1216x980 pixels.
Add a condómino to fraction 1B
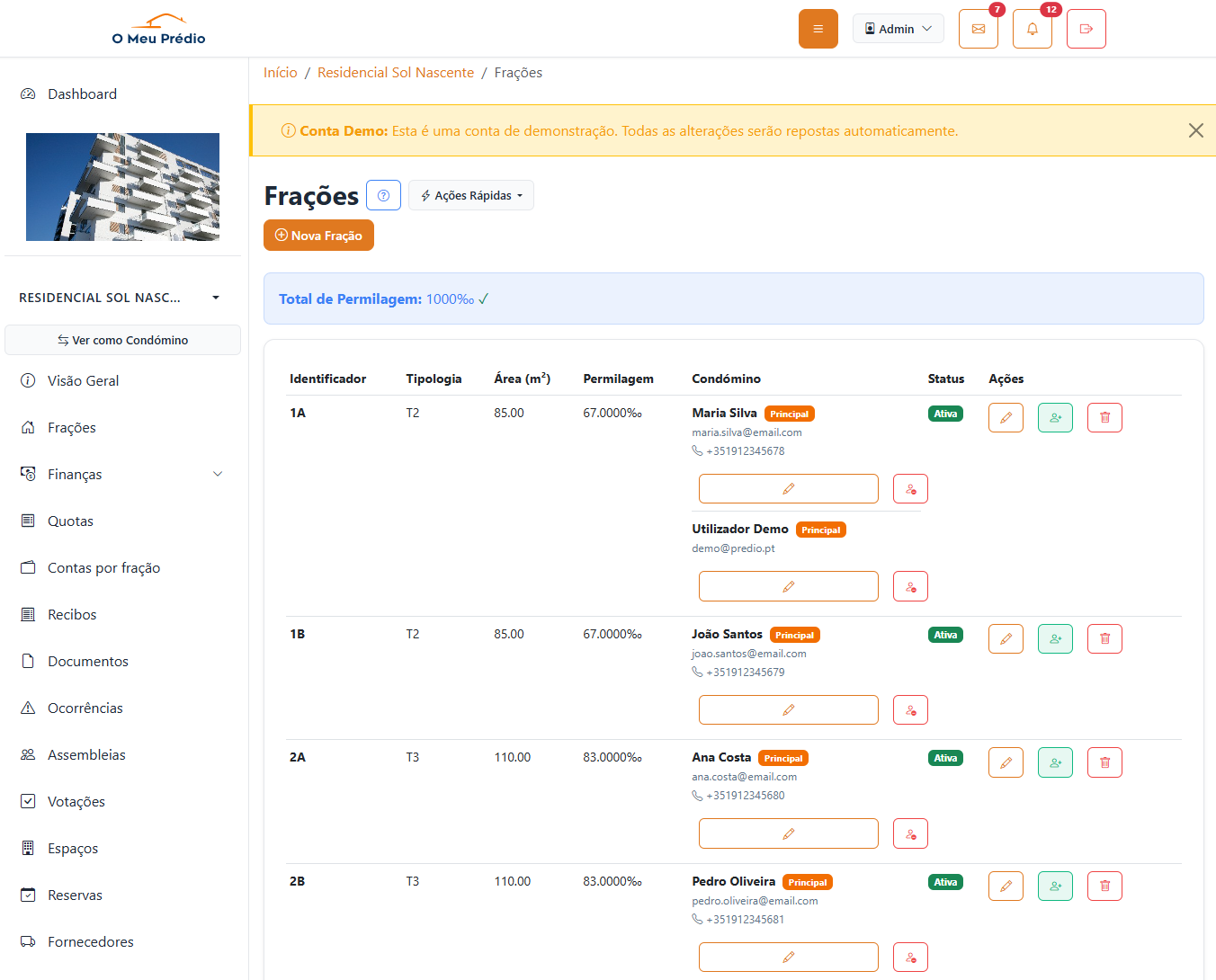(x=1055, y=638)
